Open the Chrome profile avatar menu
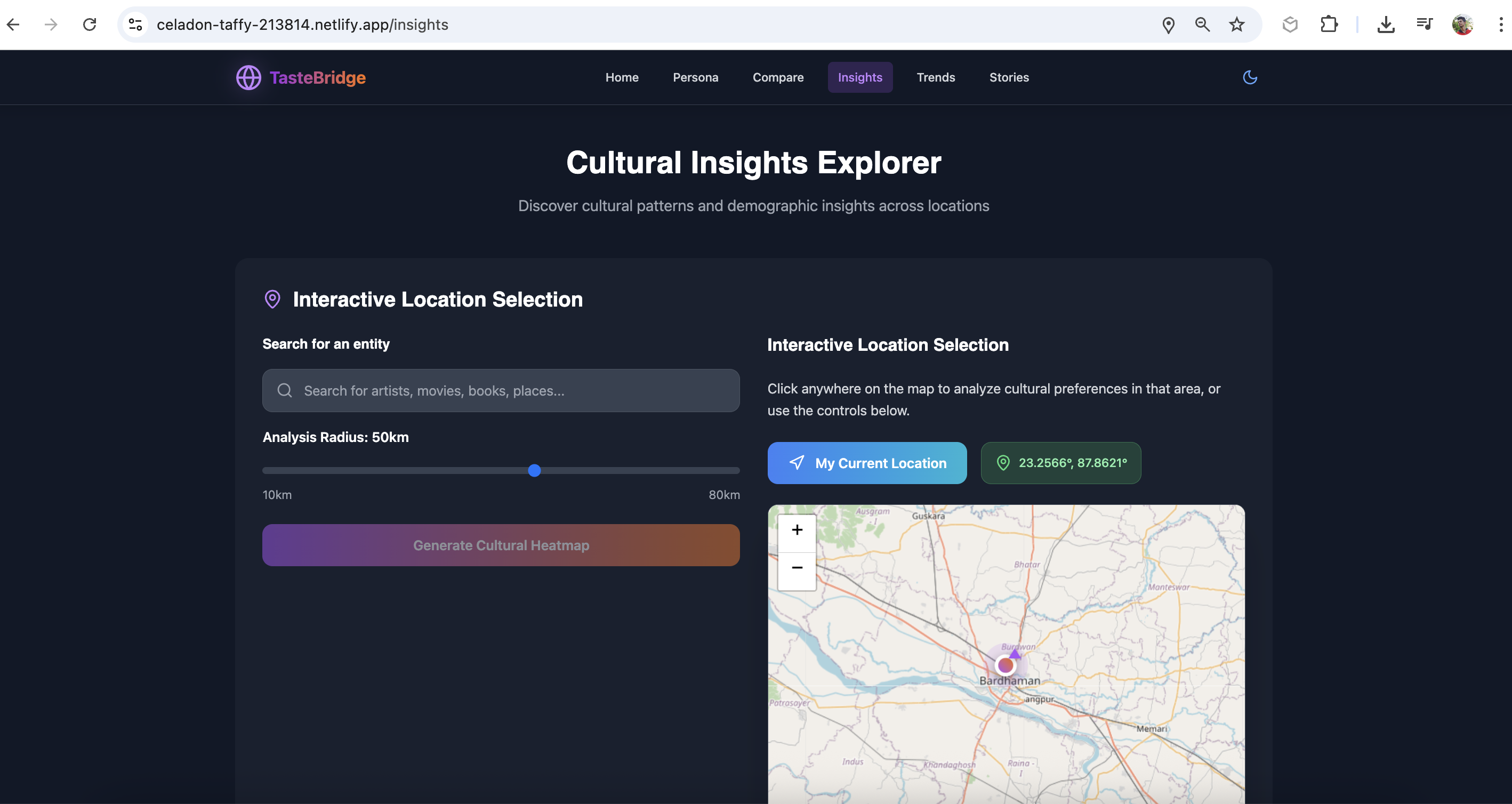The image size is (1512, 804). 1462,25
